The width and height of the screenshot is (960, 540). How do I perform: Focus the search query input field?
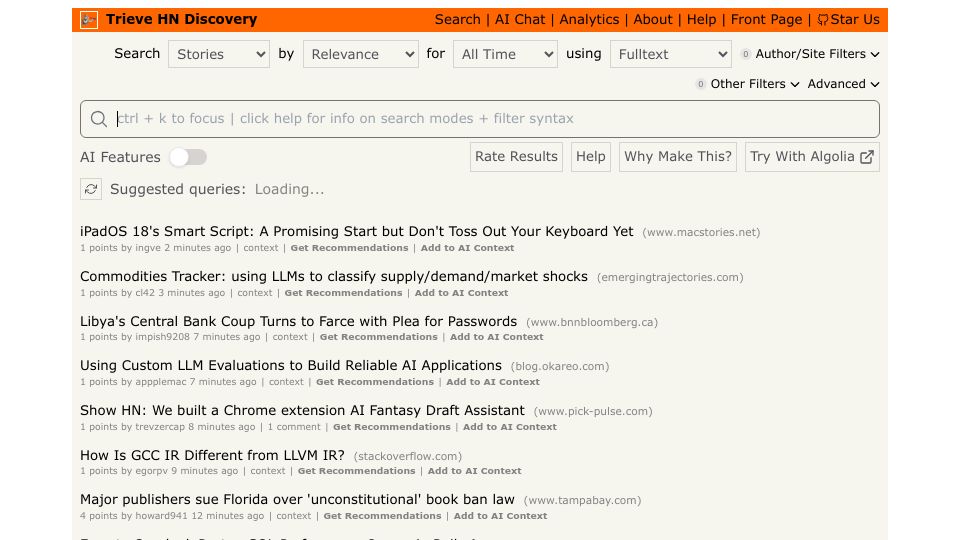pyautogui.click(x=479, y=119)
